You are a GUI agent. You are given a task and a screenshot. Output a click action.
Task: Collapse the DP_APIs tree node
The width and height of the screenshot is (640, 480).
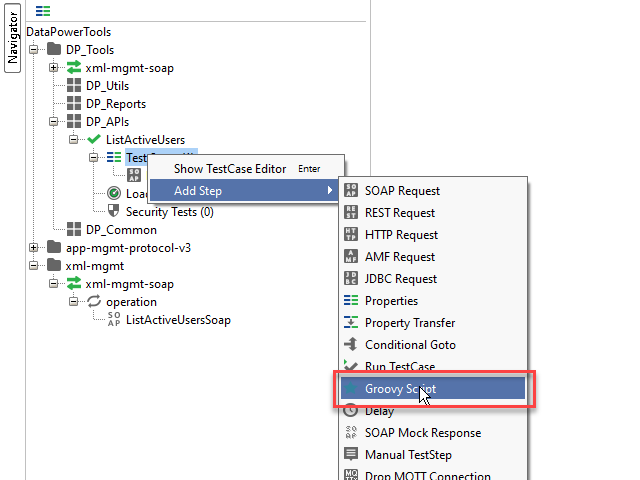pos(54,122)
